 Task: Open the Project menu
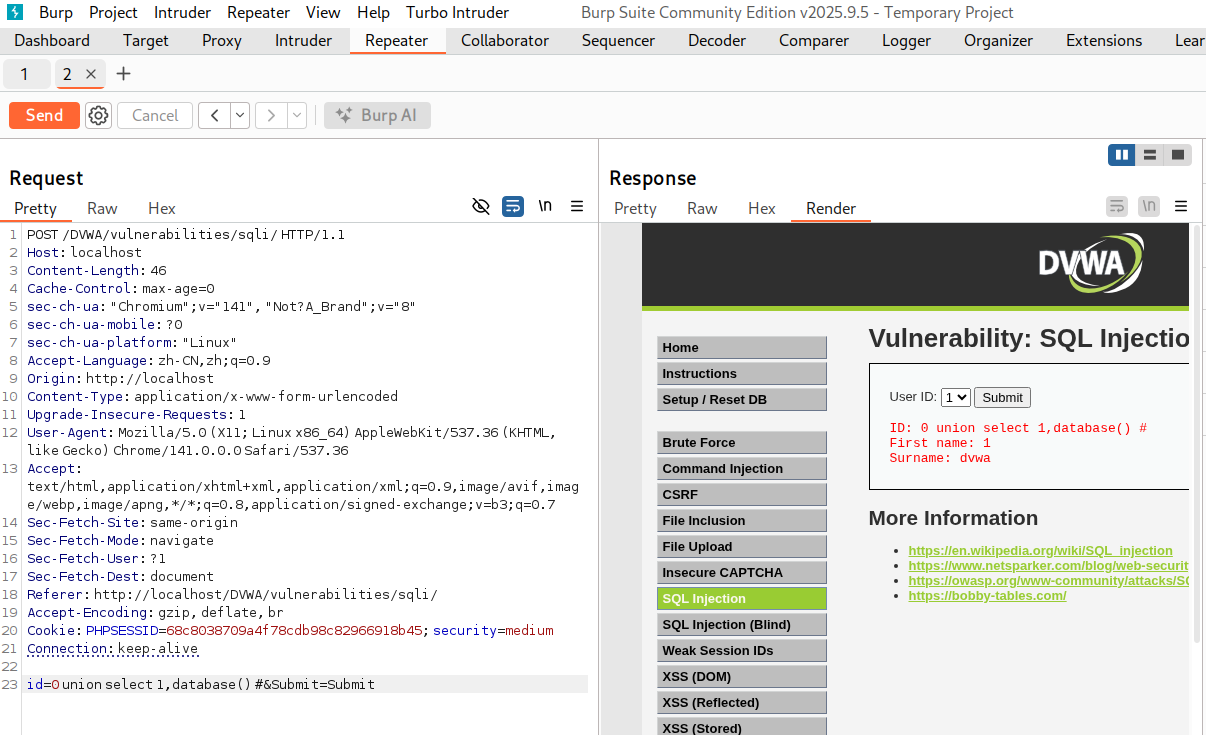pyautogui.click(x=113, y=13)
